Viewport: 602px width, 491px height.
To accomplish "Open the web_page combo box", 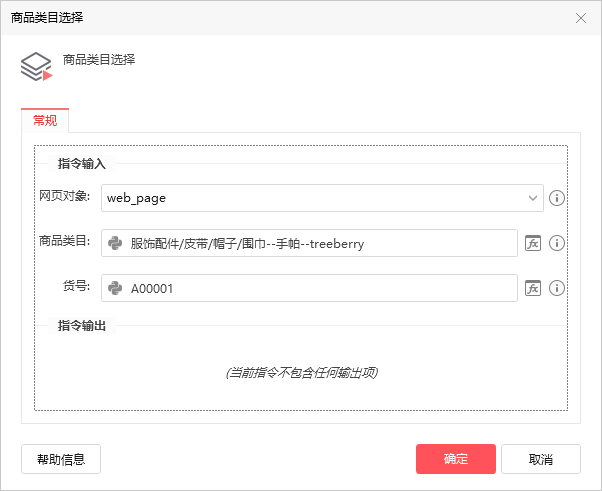I will coord(322,198).
